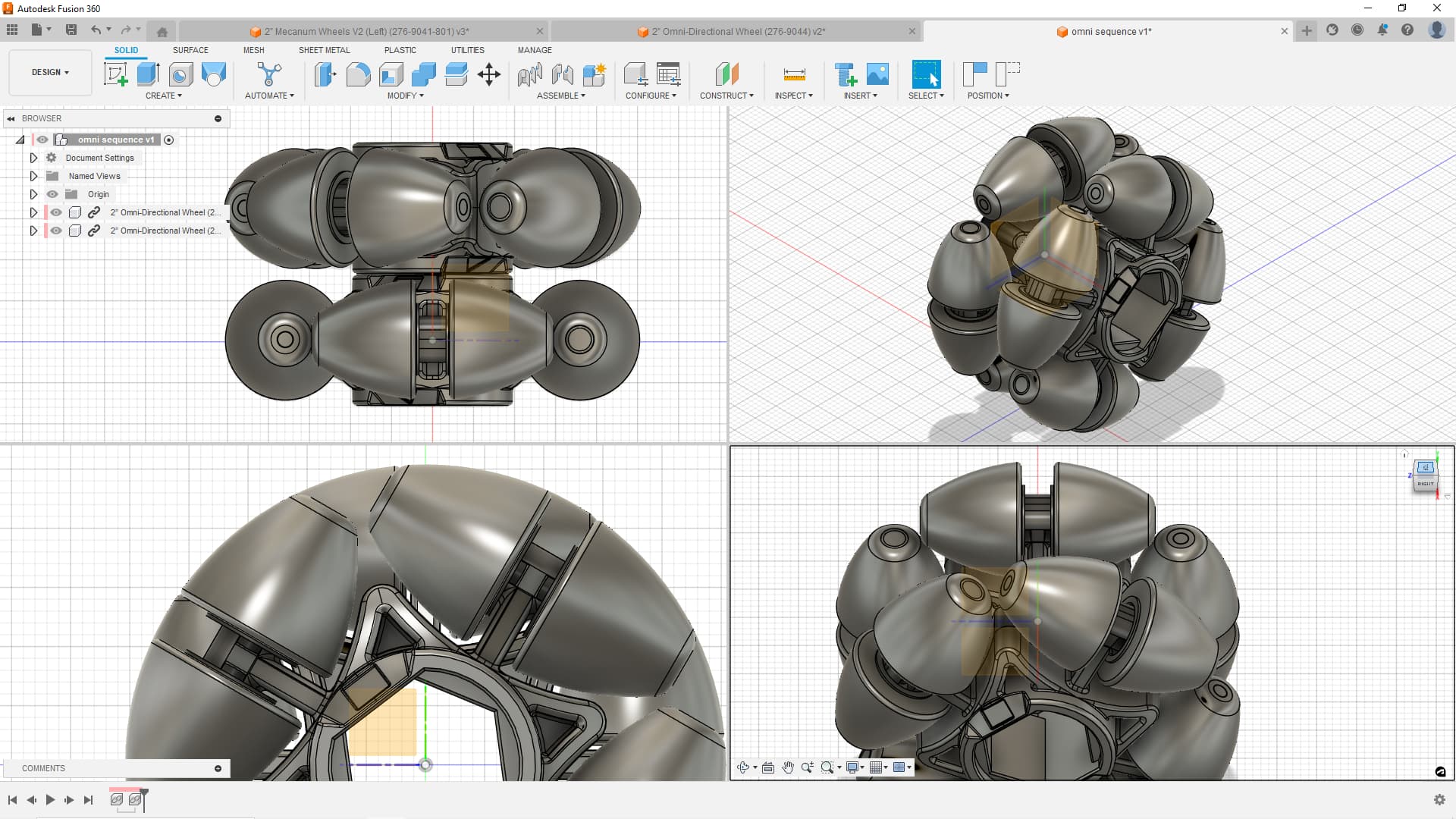Click the Insert Derive icon
The image size is (1456, 819).
coord(845,74)
